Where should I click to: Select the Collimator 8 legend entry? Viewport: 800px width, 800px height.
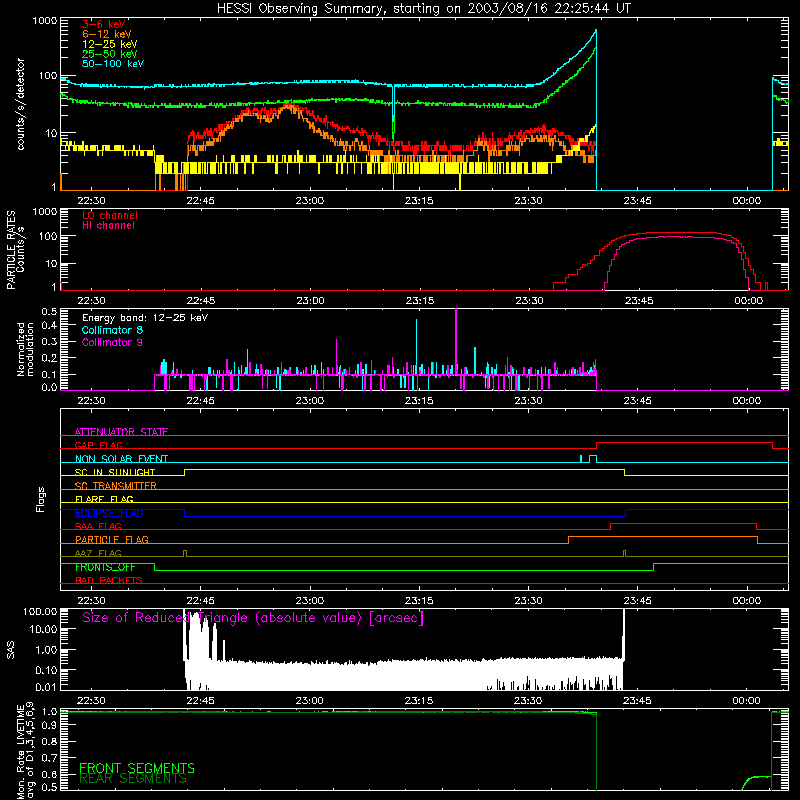tap(112, 330)
